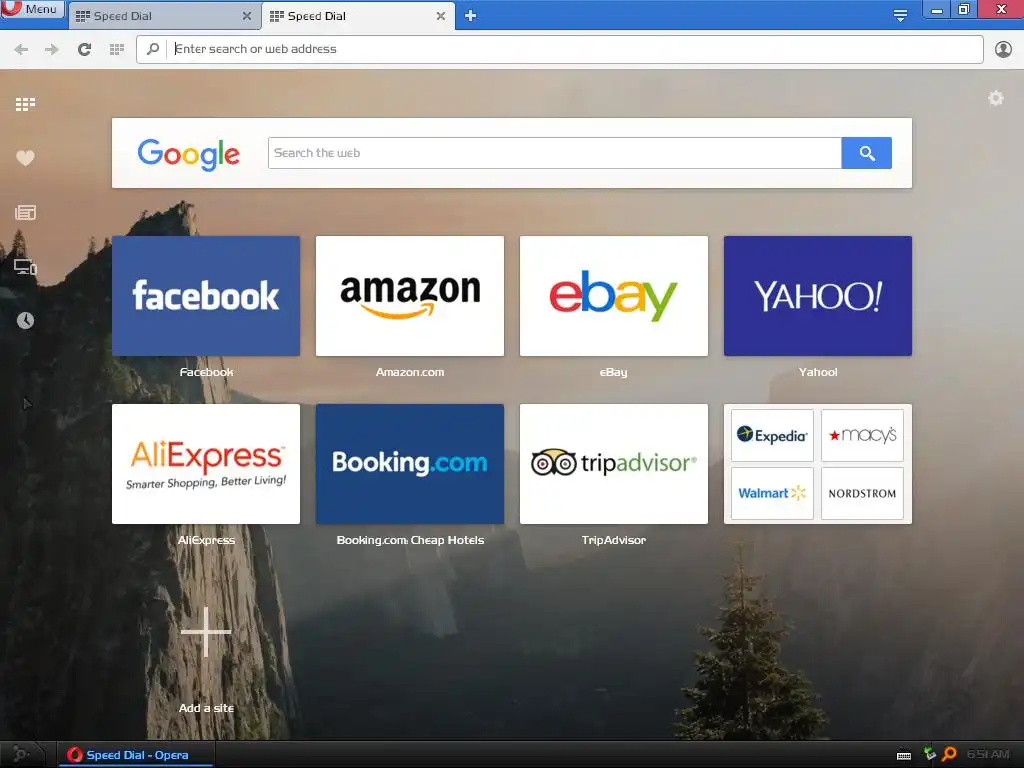Click the Add a site plus tile
The height and width of the screenshot is (768, 1024).
tap(206, 632)
